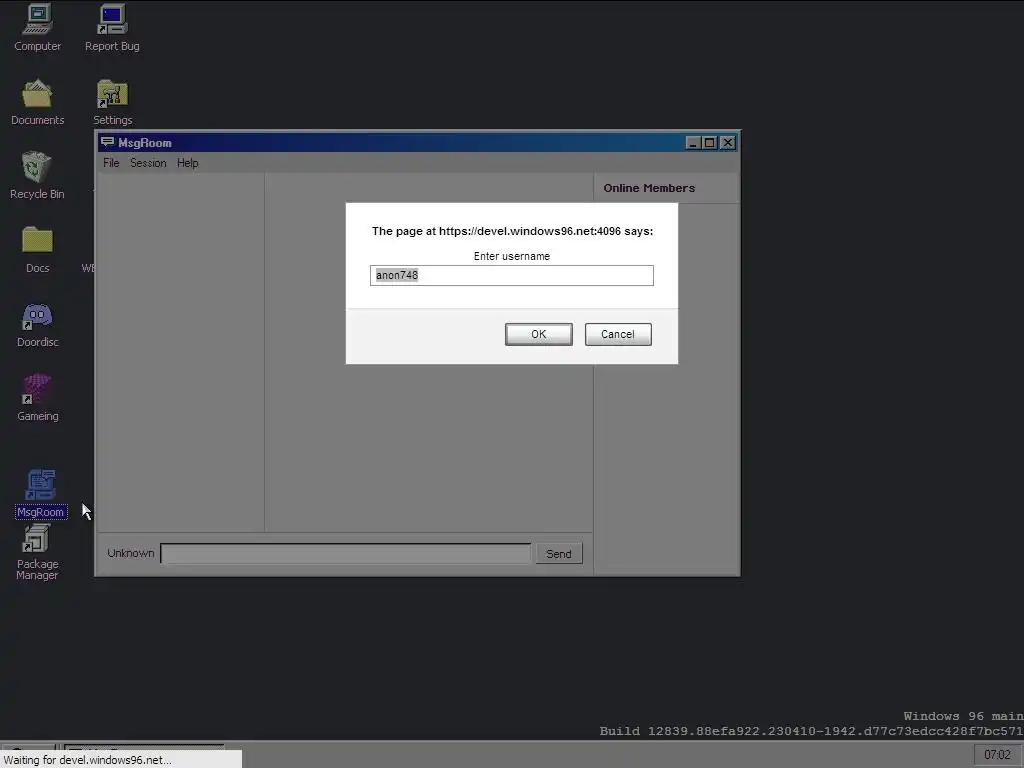
Task: Click the message input box beside Unknown
Action: click(x=345, y=554)
